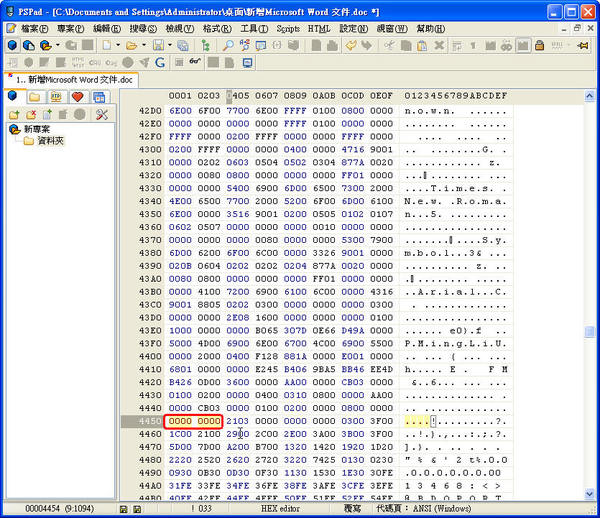600x518 pixels.
Task: Expand the Save dropdown arrow
Action: pyautogui.click(x=170, y=46)
